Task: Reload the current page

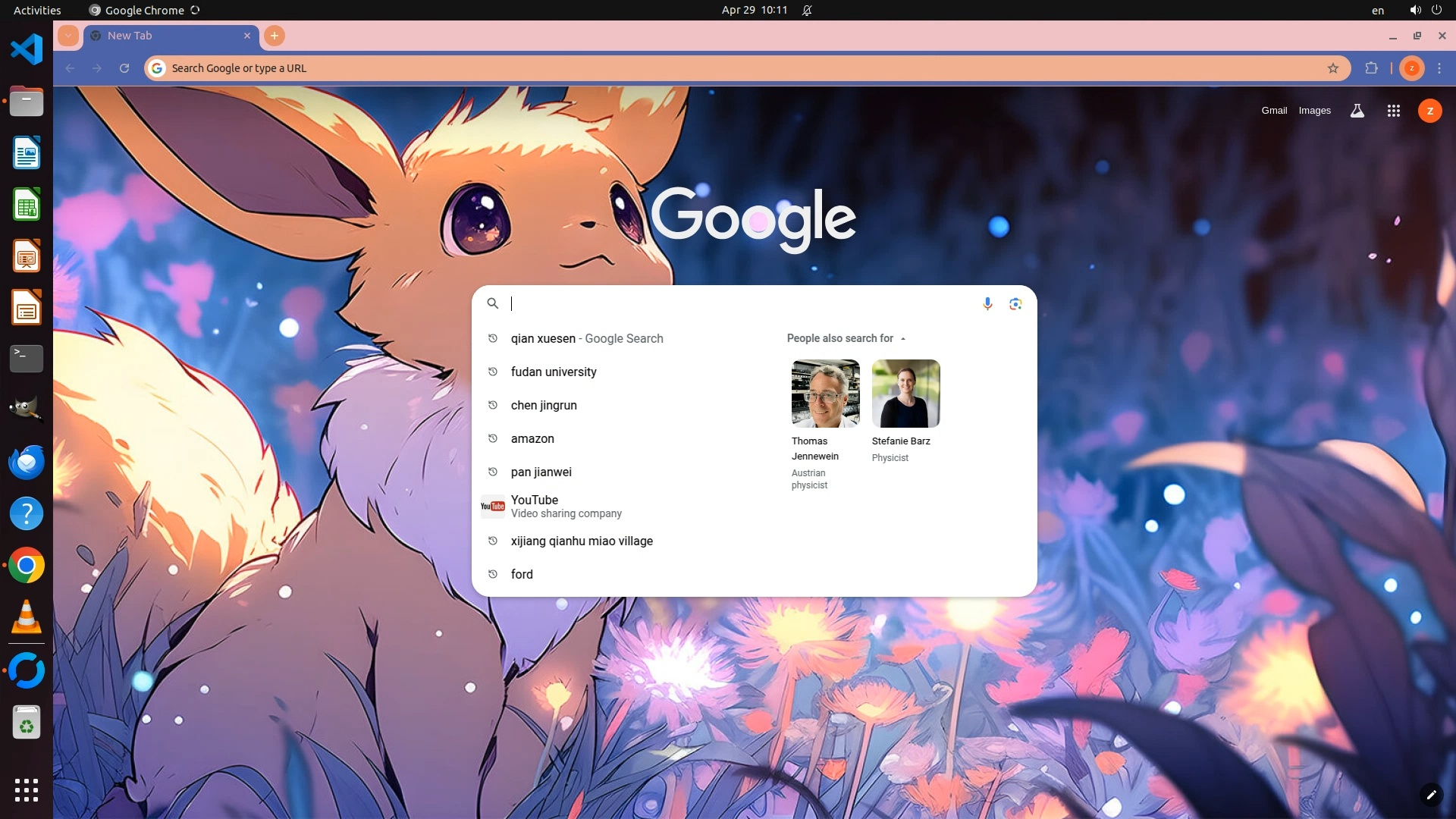Action: pyautogui.click(x=124, y=68)
